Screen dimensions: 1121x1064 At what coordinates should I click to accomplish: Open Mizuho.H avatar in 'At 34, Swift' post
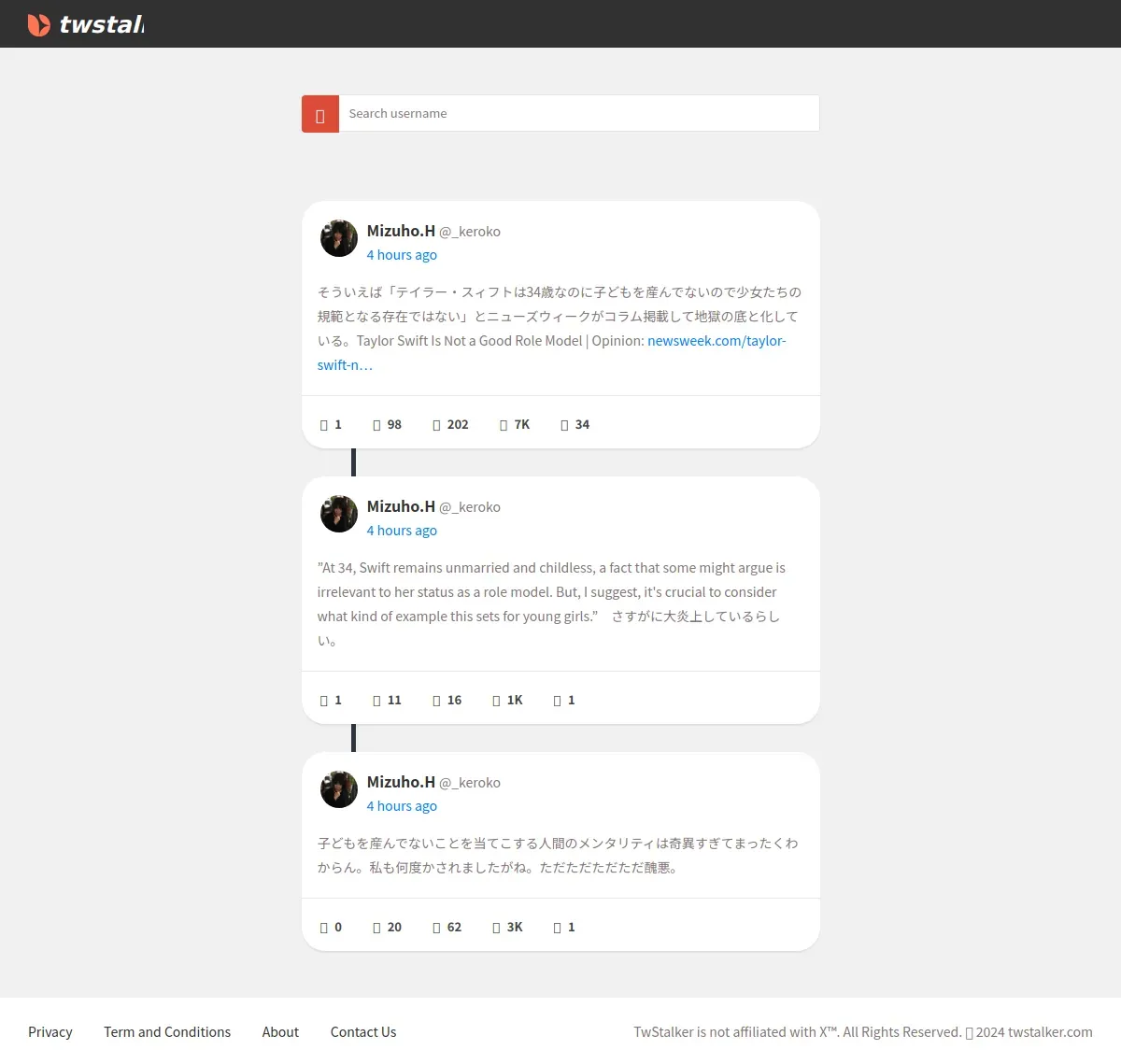coord(339,514)
